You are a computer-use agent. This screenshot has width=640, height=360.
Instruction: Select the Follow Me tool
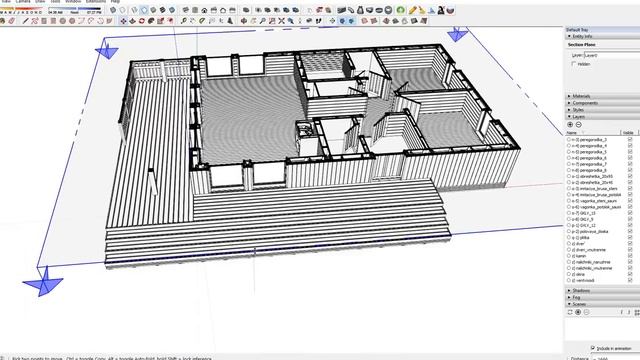coord(151,21)
